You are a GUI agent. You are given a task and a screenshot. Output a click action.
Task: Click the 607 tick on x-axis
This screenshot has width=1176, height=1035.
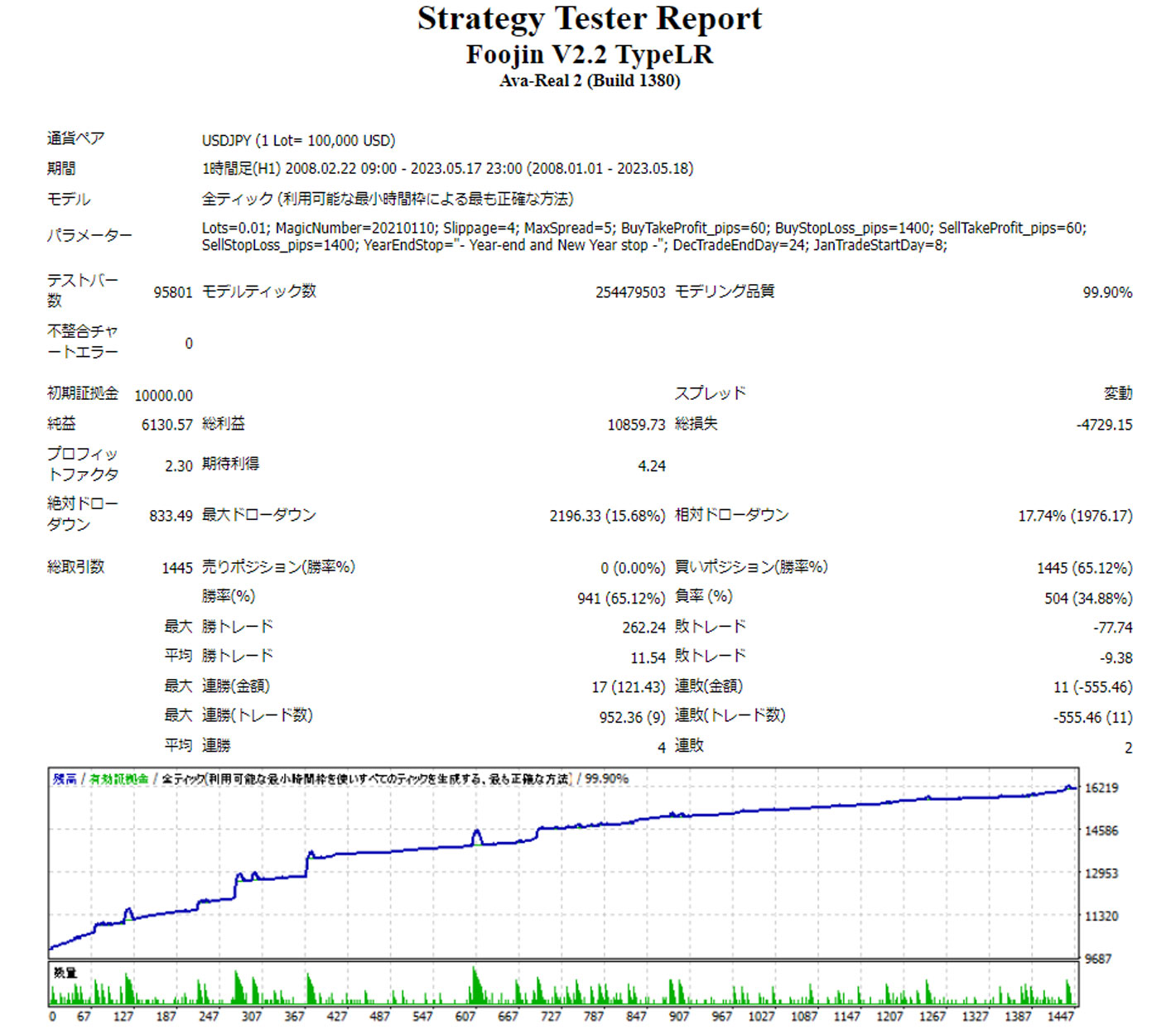pyautogui.click(x=465, y=1017)
